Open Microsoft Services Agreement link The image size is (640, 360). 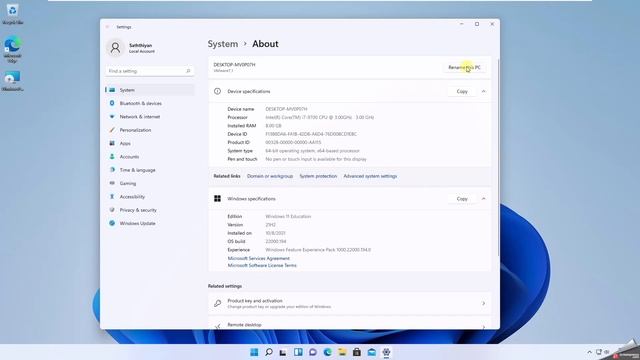(258, 258)
